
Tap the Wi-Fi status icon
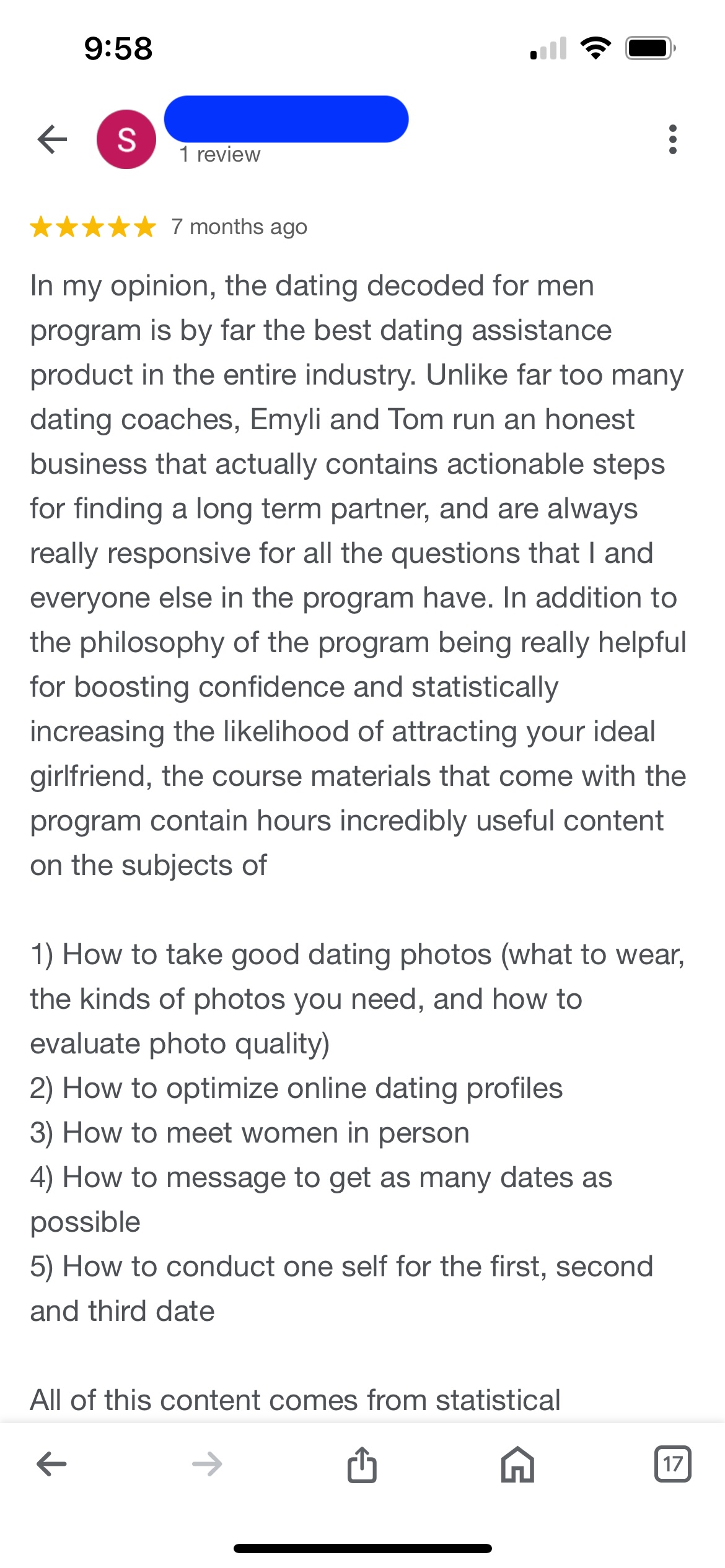(595, 48)
